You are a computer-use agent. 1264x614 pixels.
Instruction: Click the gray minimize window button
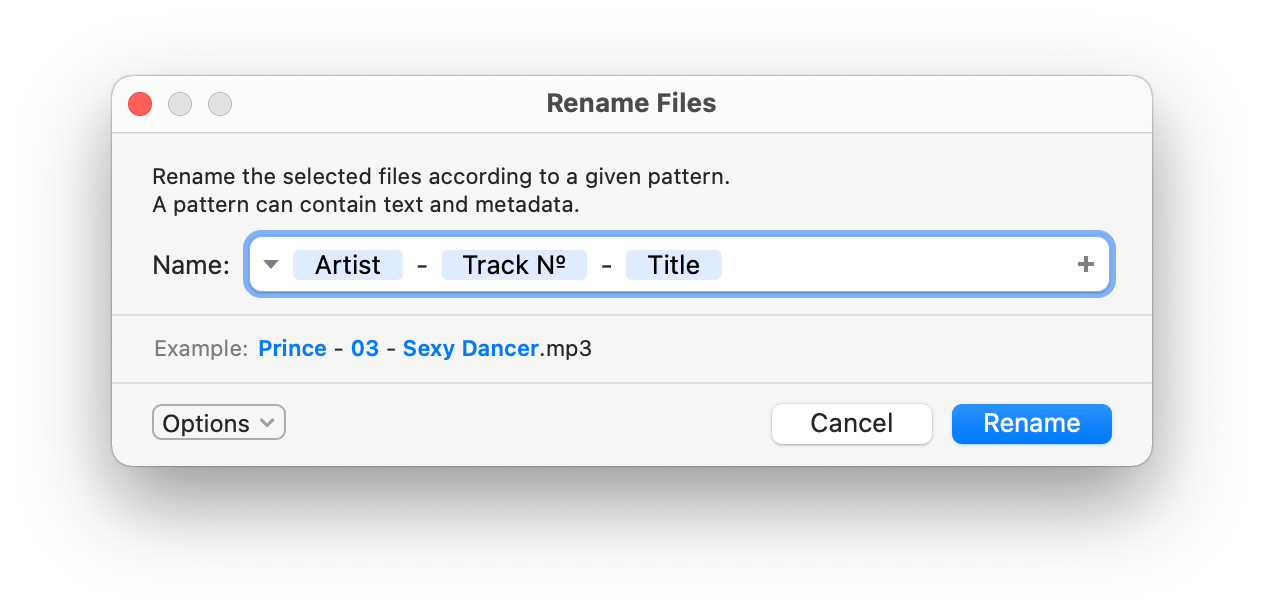coord(180,103)
